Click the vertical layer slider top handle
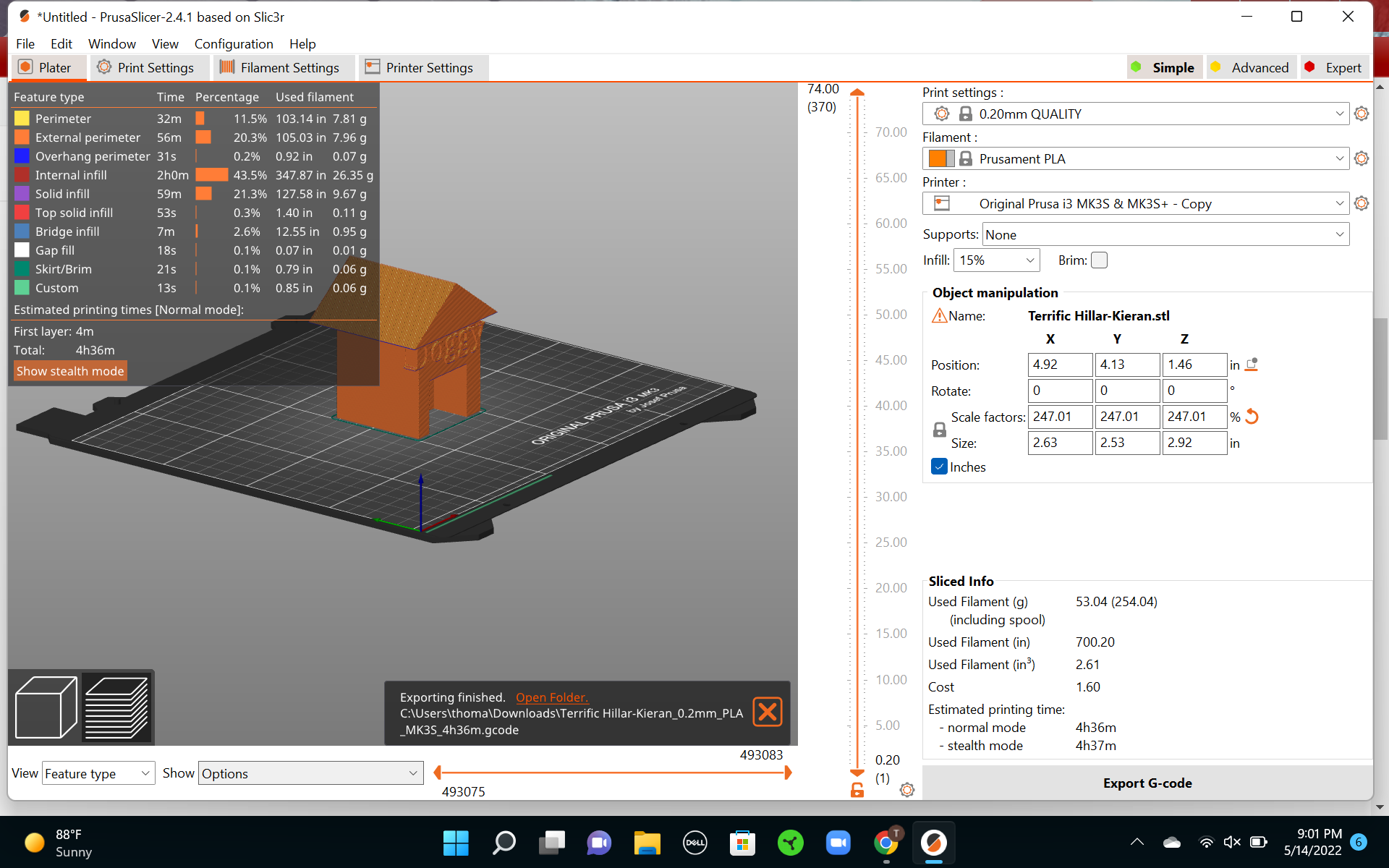This screenshot has height=868, width=1389. pos(857,93)
